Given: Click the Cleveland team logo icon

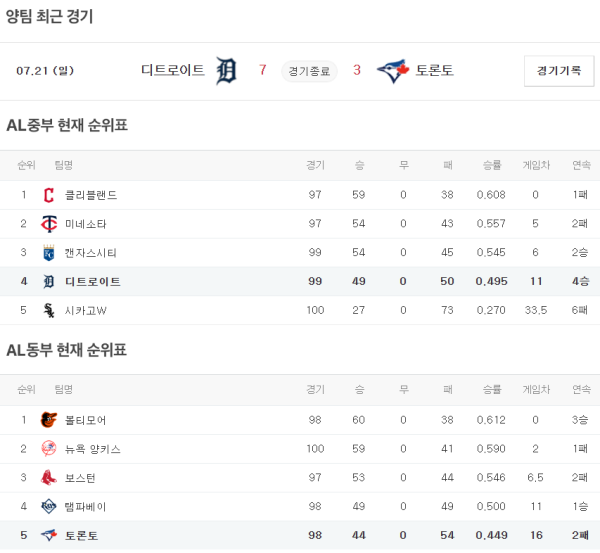Looking at the screenshot, I should (49, 195).
